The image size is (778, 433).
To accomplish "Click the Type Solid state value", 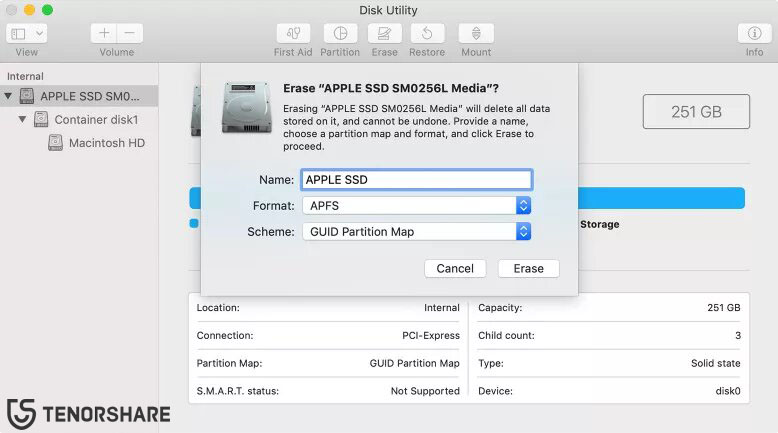I will coord(715,363).
